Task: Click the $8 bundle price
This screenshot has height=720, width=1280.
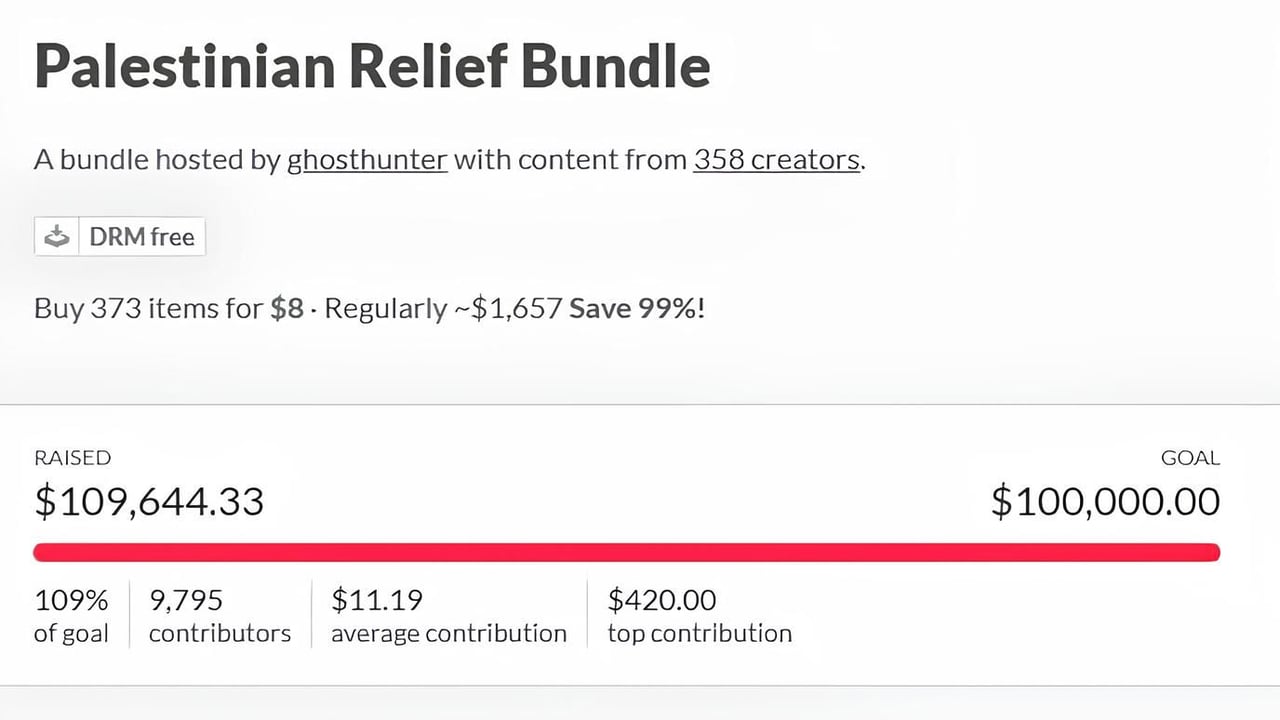Action: click(x=287, y=308)
